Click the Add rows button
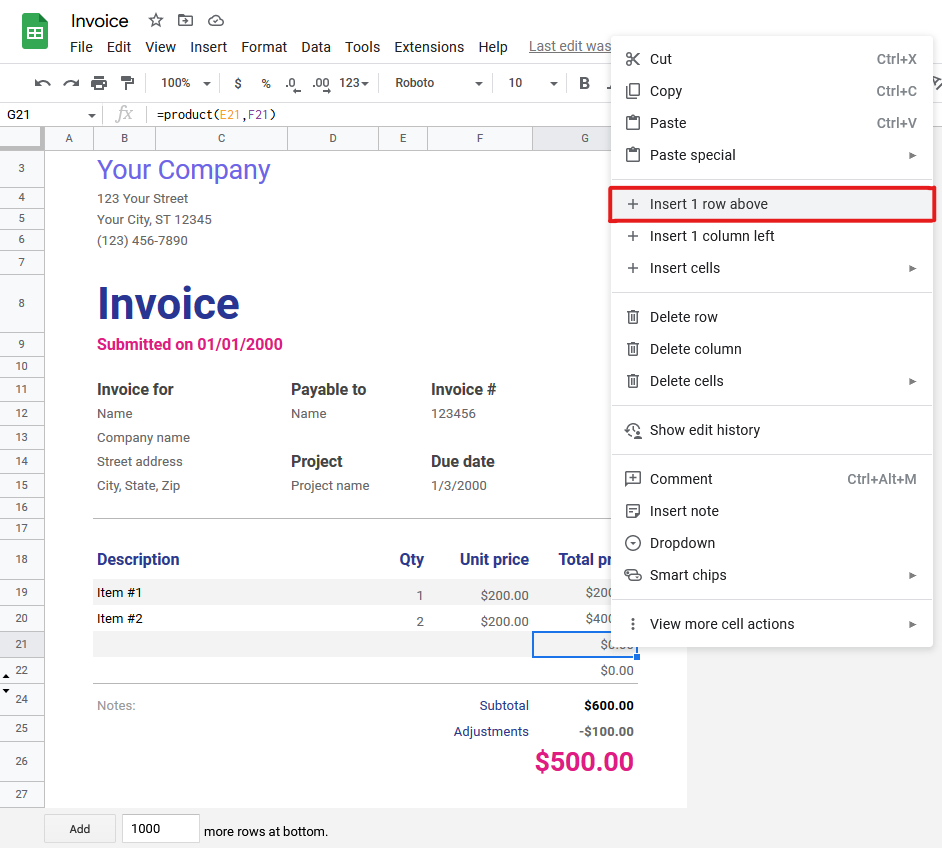The width and height of the screenshot is (942, 848). point(80,829)
